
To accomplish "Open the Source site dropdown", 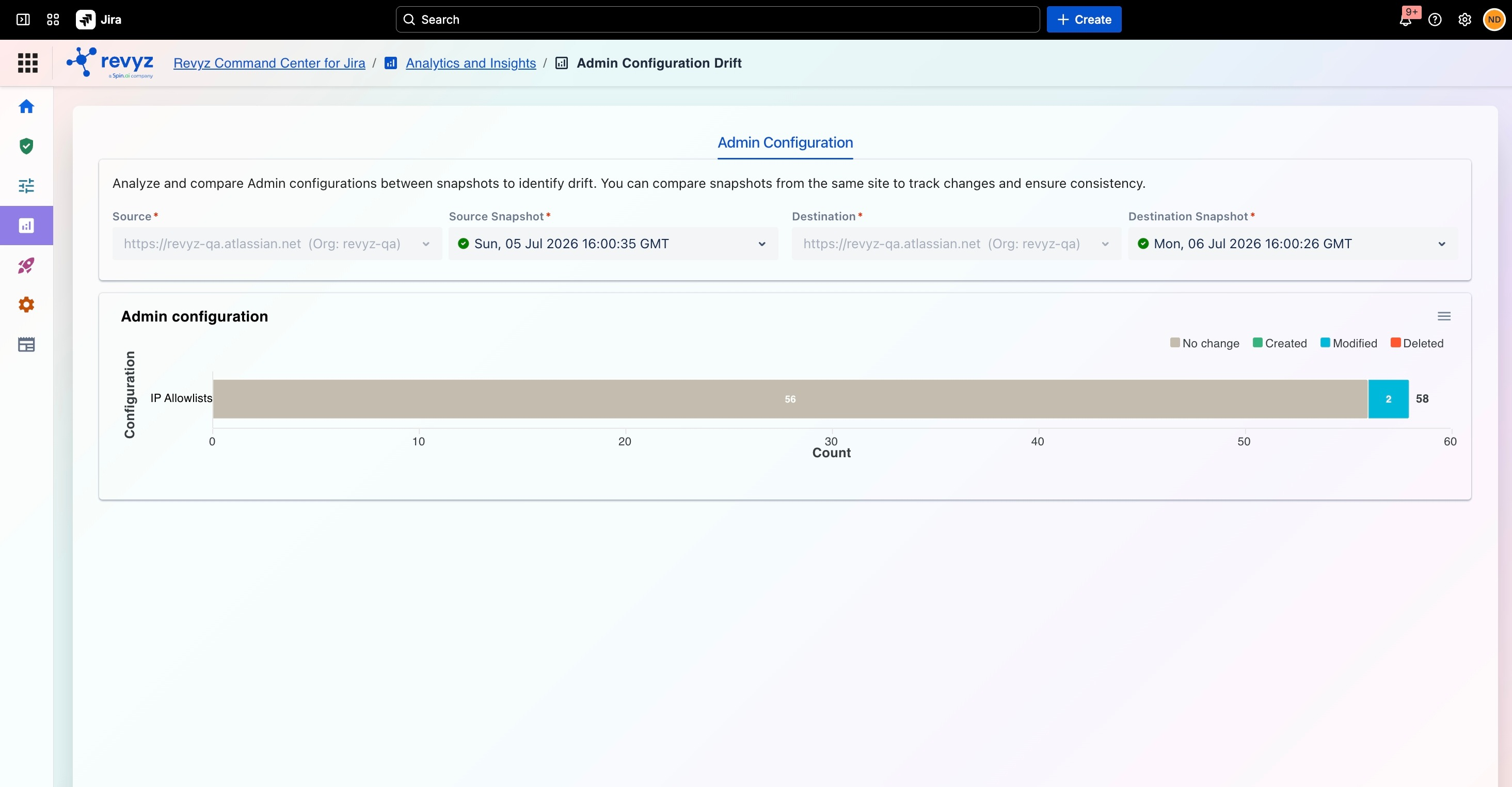I will pos(277,244).
